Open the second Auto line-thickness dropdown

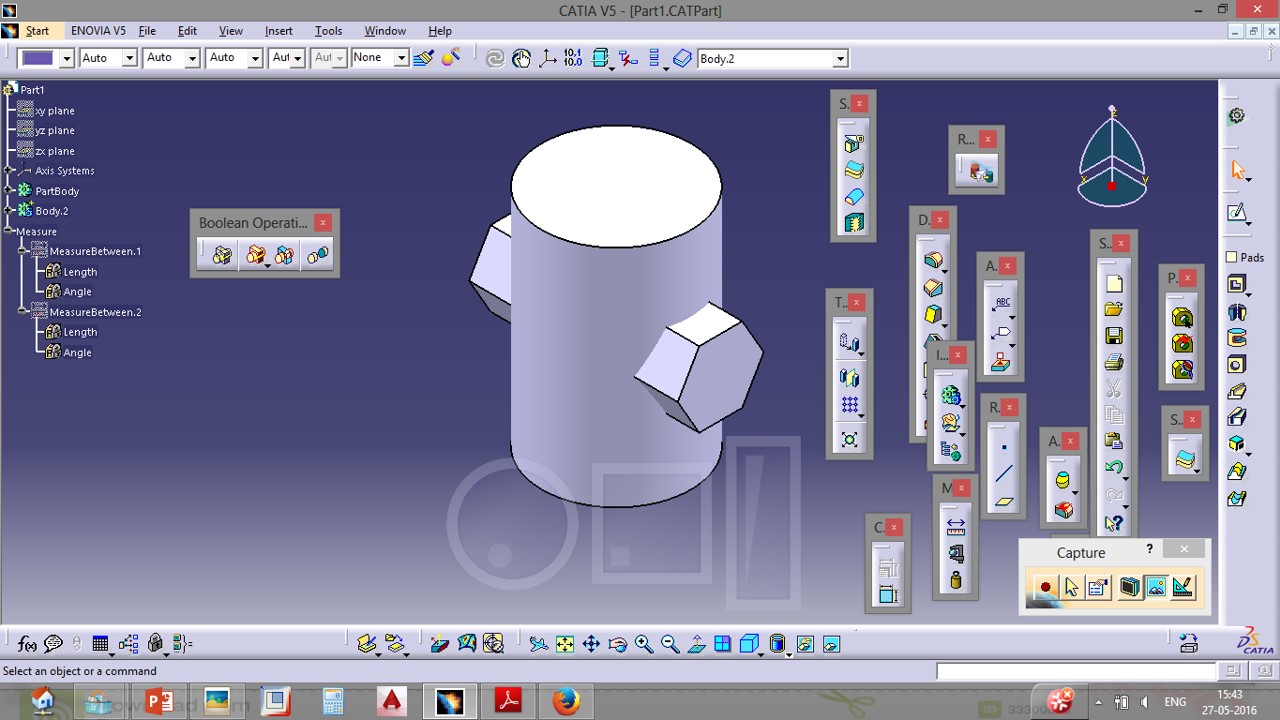point(192,59)
